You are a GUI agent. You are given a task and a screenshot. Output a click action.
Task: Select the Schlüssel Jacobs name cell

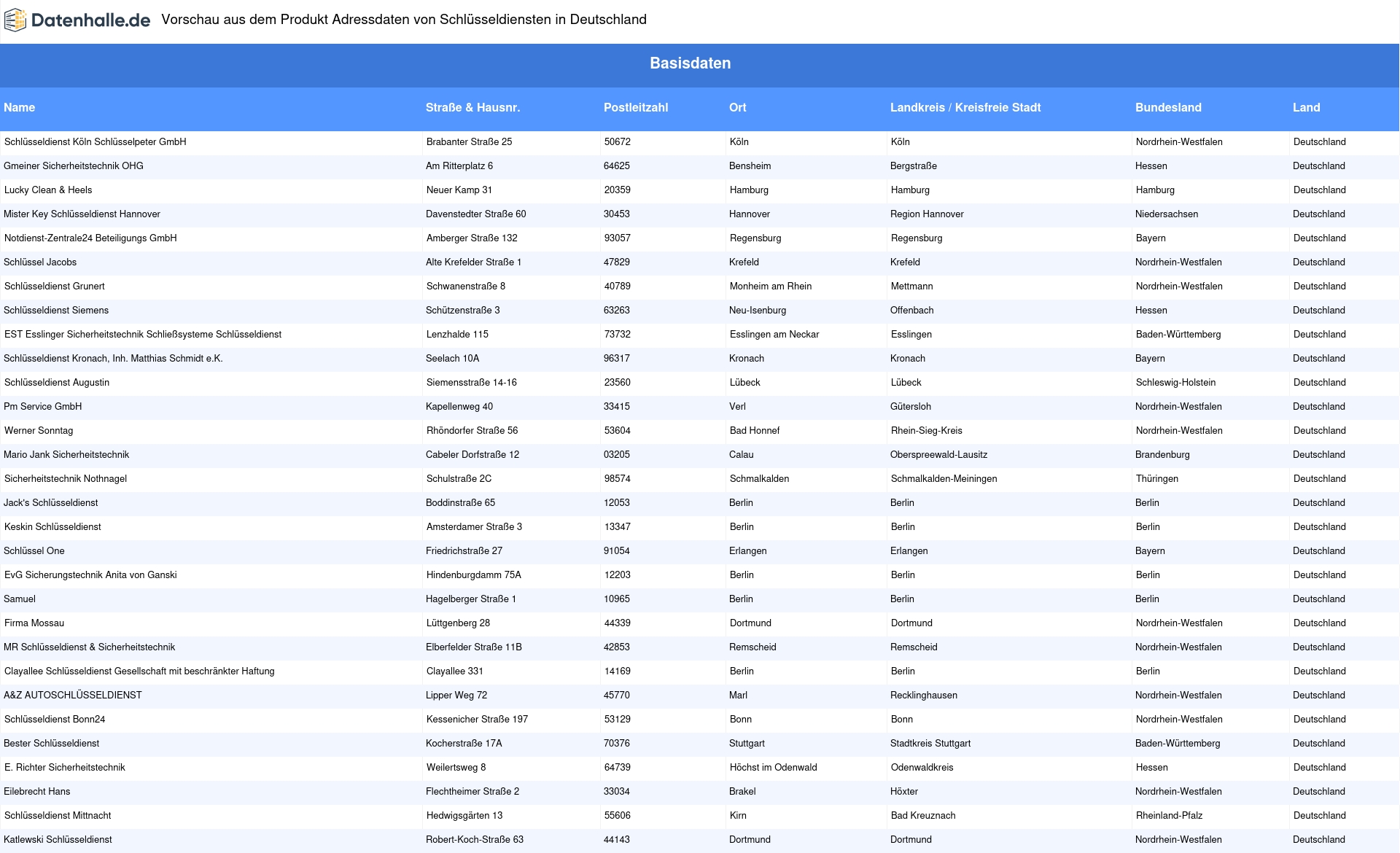click(x=40, y=262)
